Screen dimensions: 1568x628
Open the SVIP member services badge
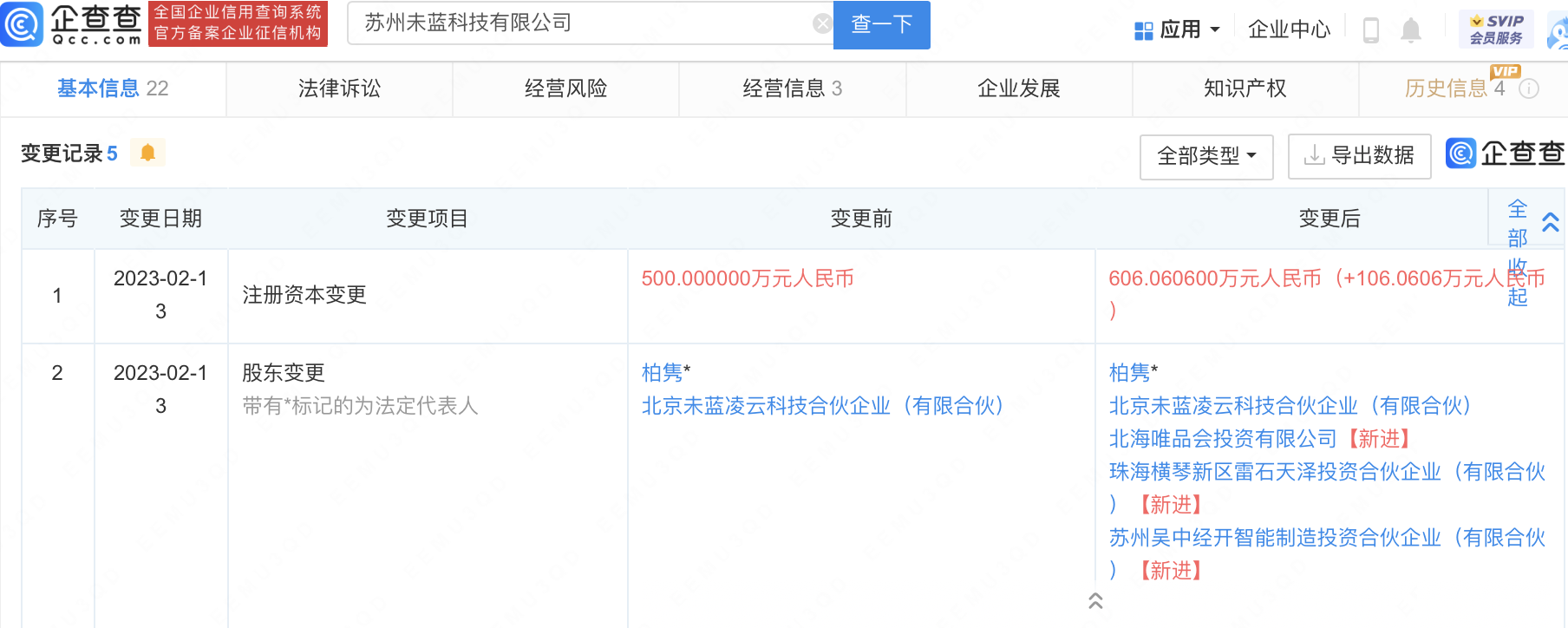tap(1496, 29)
